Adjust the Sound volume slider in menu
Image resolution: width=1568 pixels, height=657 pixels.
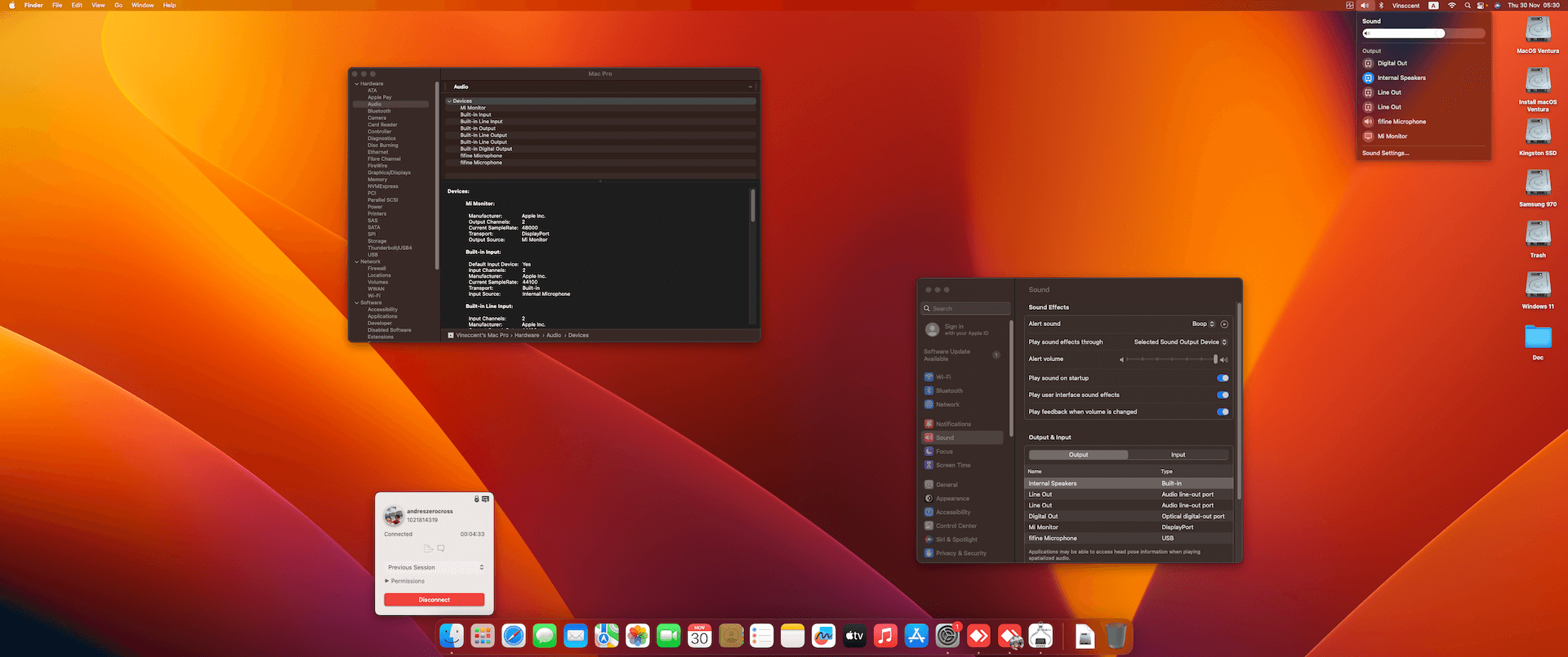tap(1423, 34)
